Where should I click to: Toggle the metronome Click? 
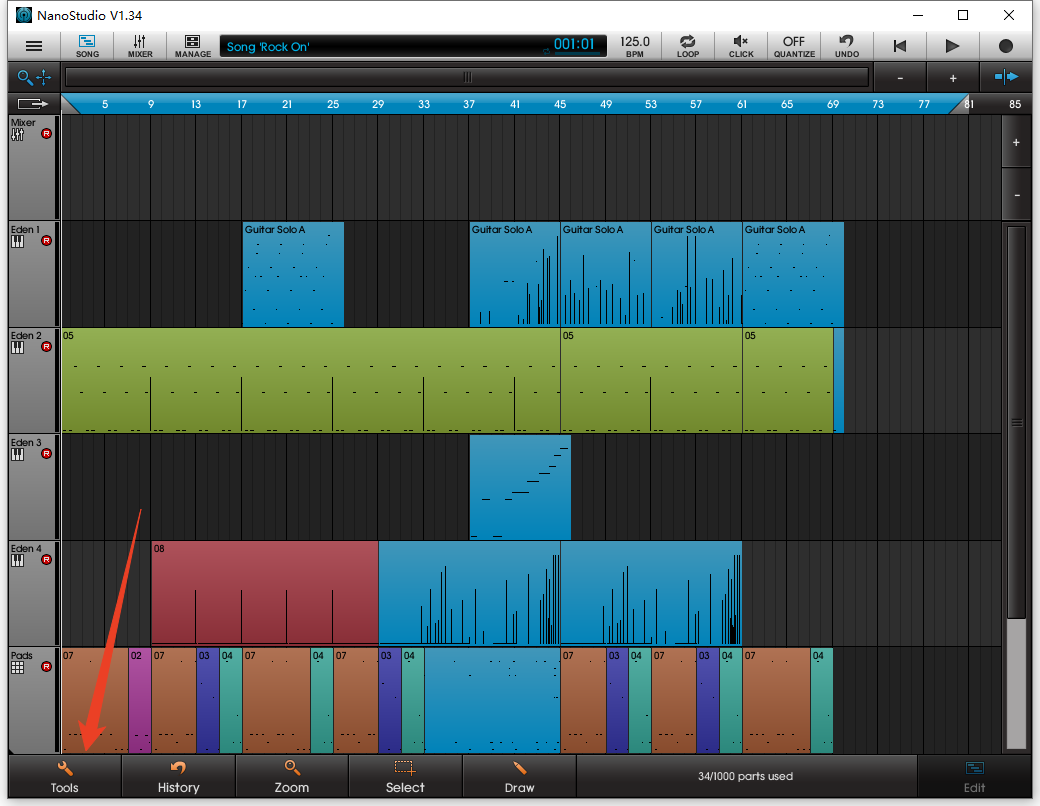[741, 46]
